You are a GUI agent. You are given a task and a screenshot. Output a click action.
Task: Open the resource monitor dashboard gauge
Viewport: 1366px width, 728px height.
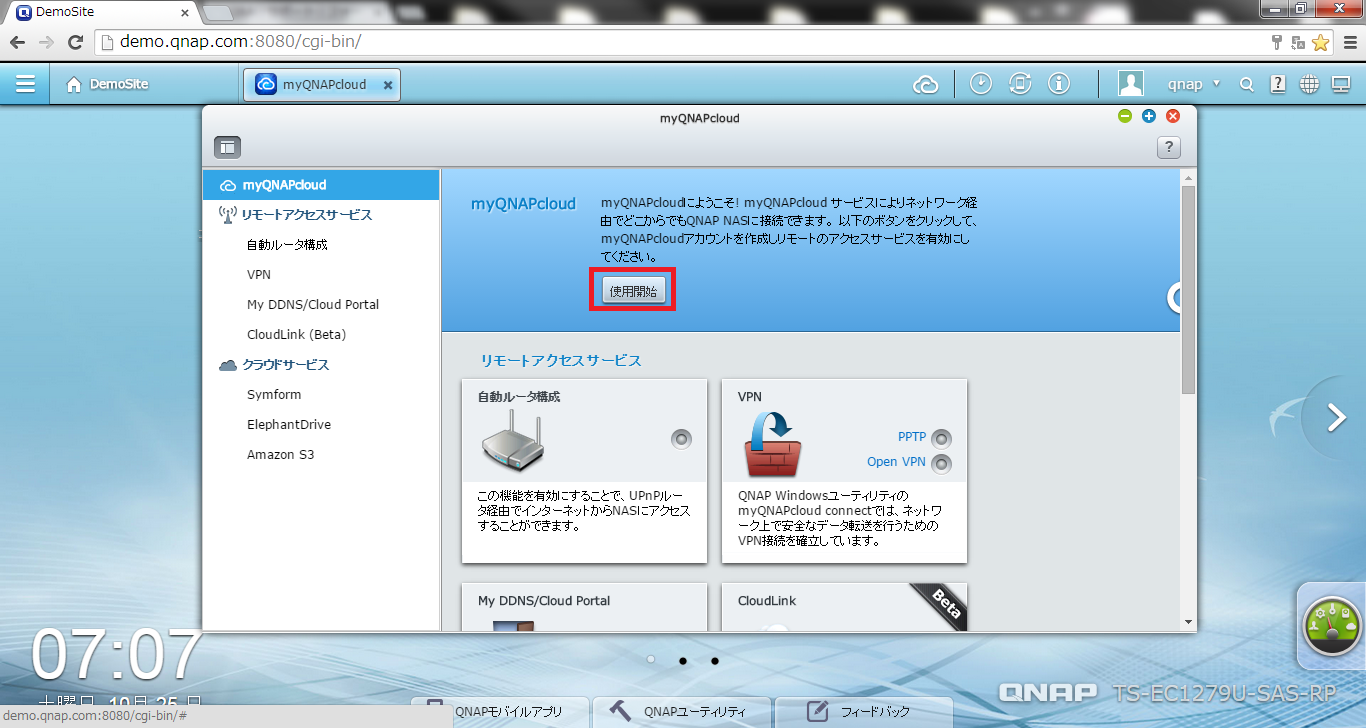(1332, 626)
